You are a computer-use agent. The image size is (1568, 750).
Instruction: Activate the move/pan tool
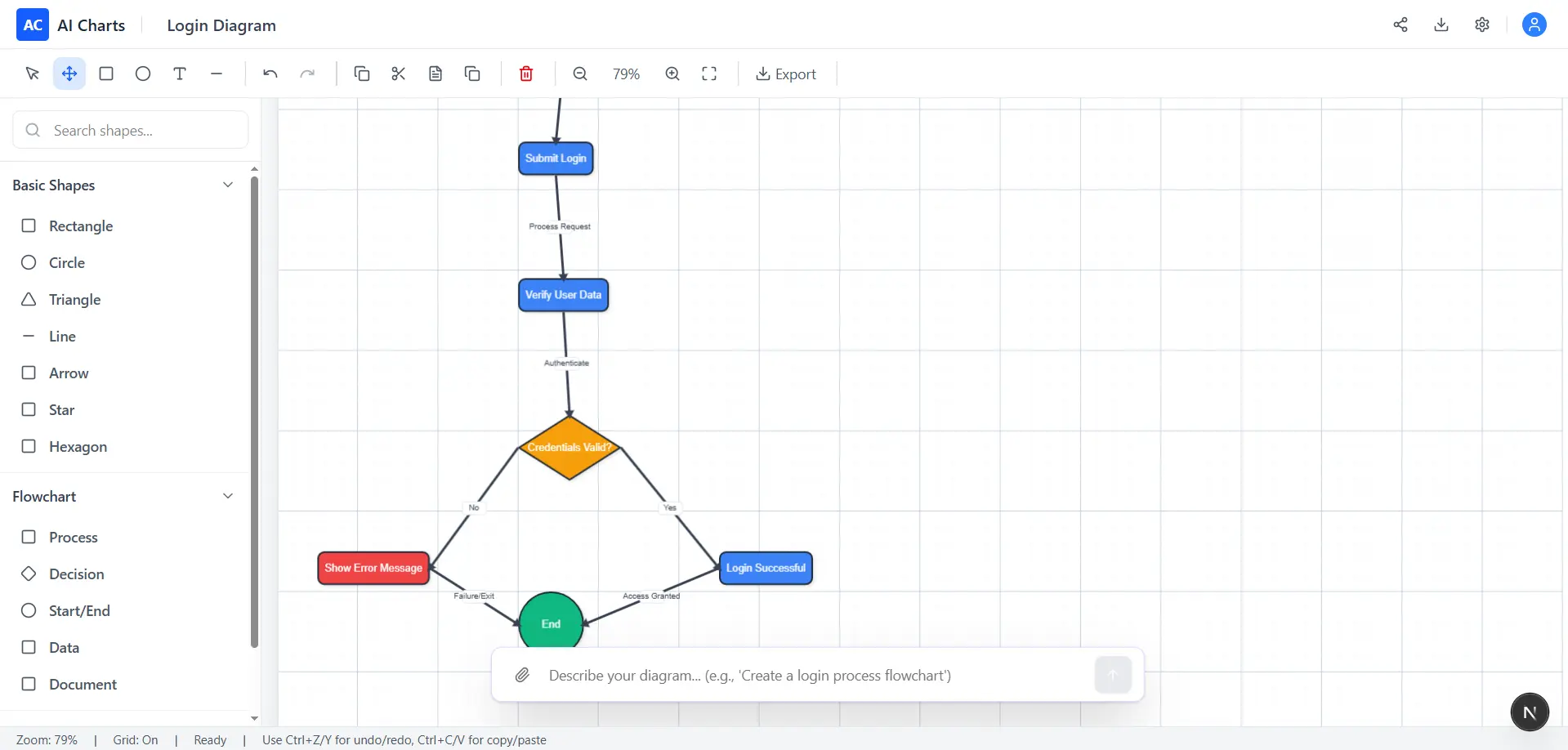click(69, 74)
